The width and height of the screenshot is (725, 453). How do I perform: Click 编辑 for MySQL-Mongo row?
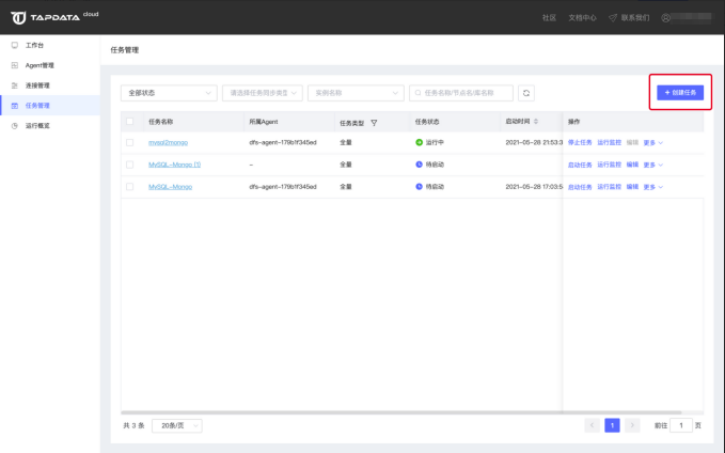point(632,187)
